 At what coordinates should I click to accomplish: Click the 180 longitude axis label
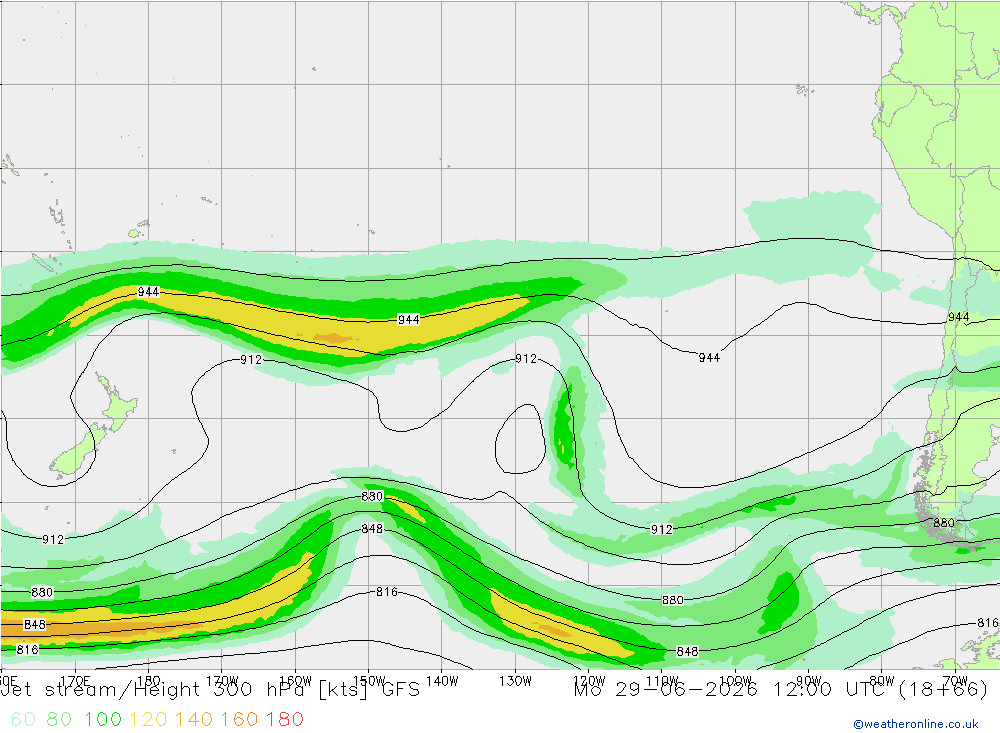tap(149, 681)
